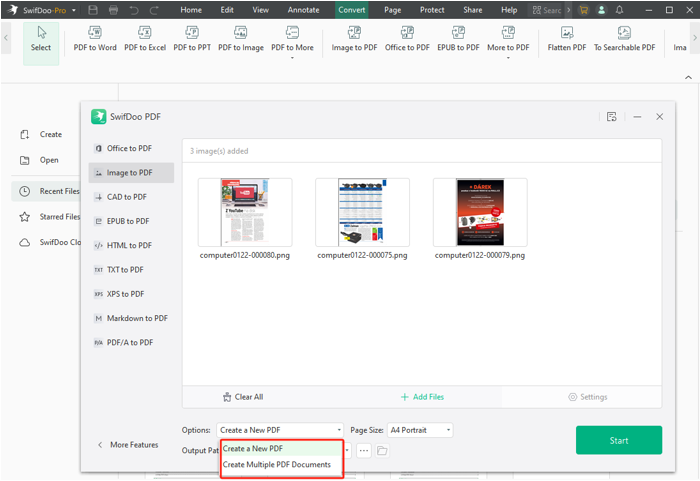The image size is (700, 481).
Task: Select EPUB to PDF in the ribbon
Action: (458, 39)
